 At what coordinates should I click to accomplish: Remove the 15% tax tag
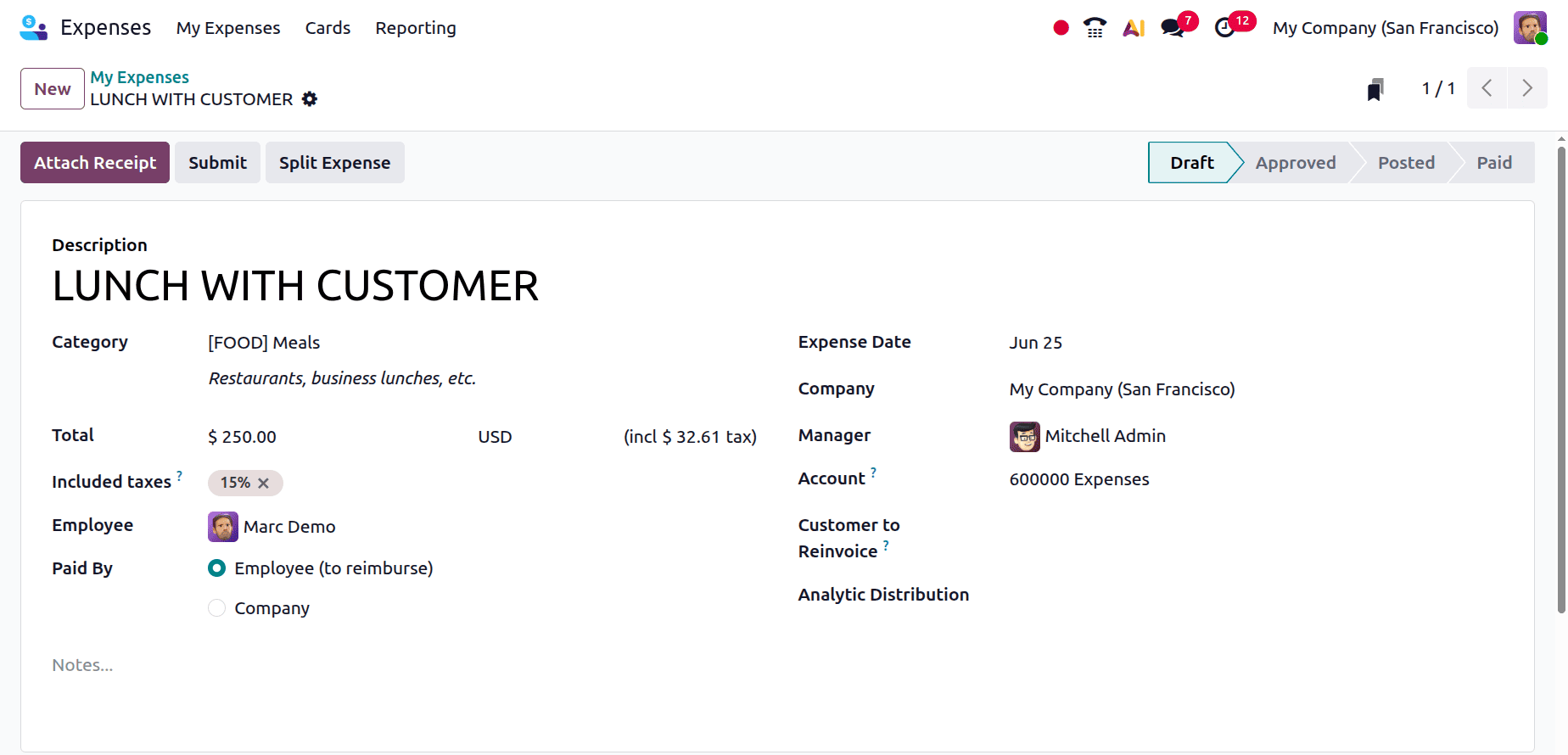click(264, 483)
